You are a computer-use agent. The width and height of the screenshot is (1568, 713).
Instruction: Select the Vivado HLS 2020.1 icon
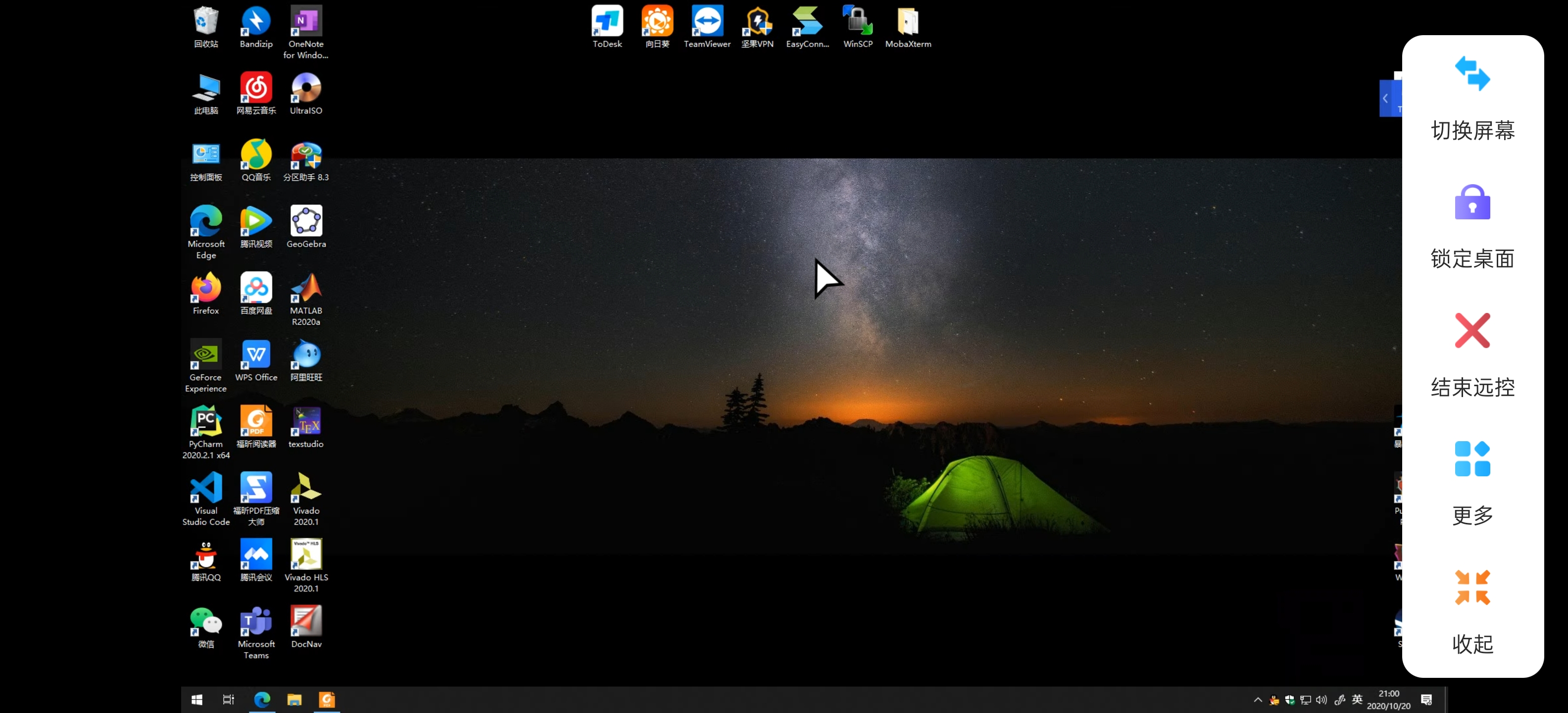coord(305,566)
